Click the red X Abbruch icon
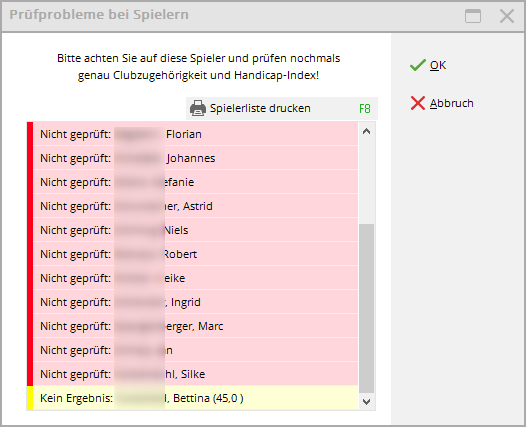This screenshot has height=427, width=526. click(x=418, y=103)
